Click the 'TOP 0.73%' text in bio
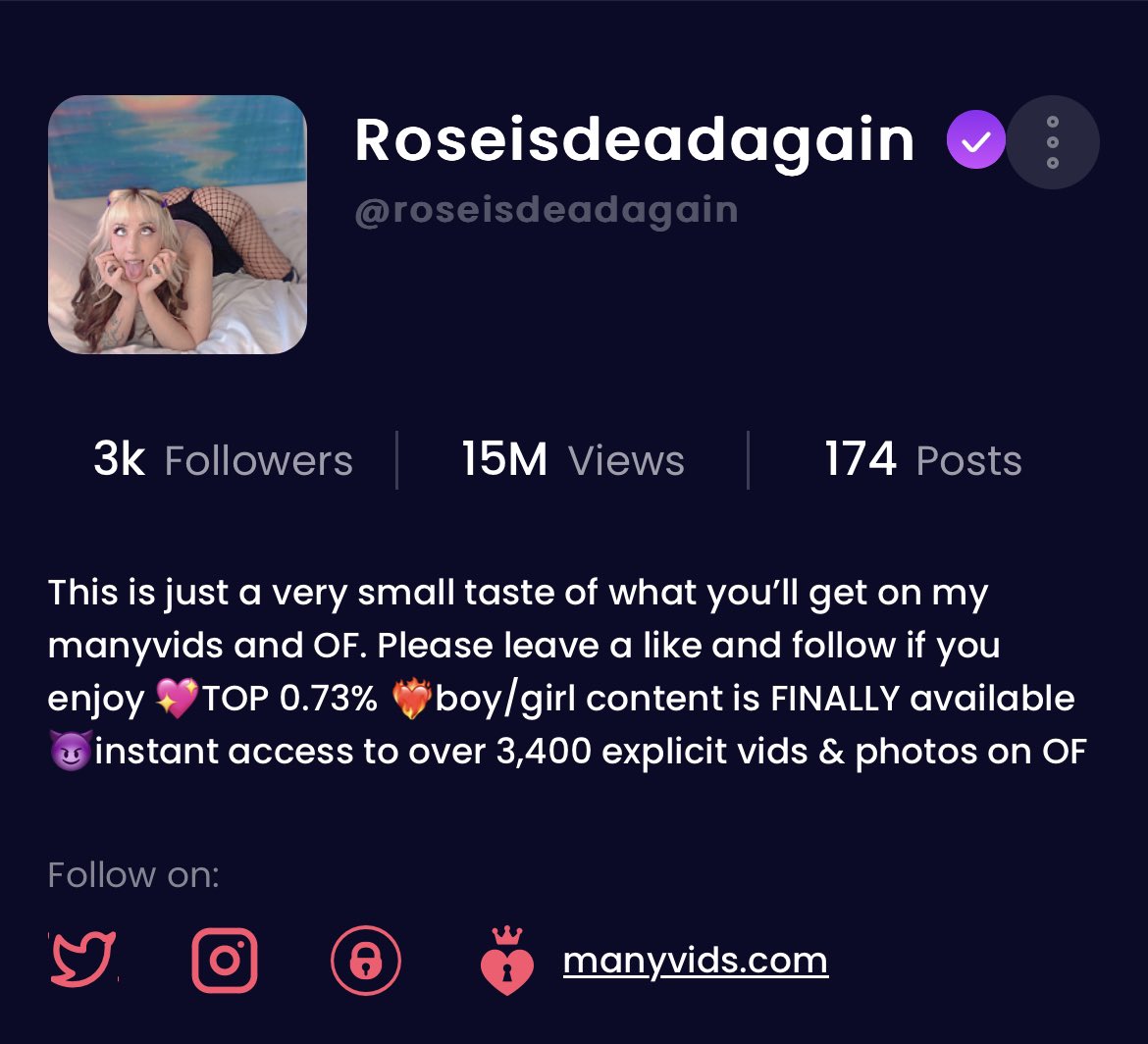The height and width of the screenshot is (1044, 1148). (x=289, y=699)
